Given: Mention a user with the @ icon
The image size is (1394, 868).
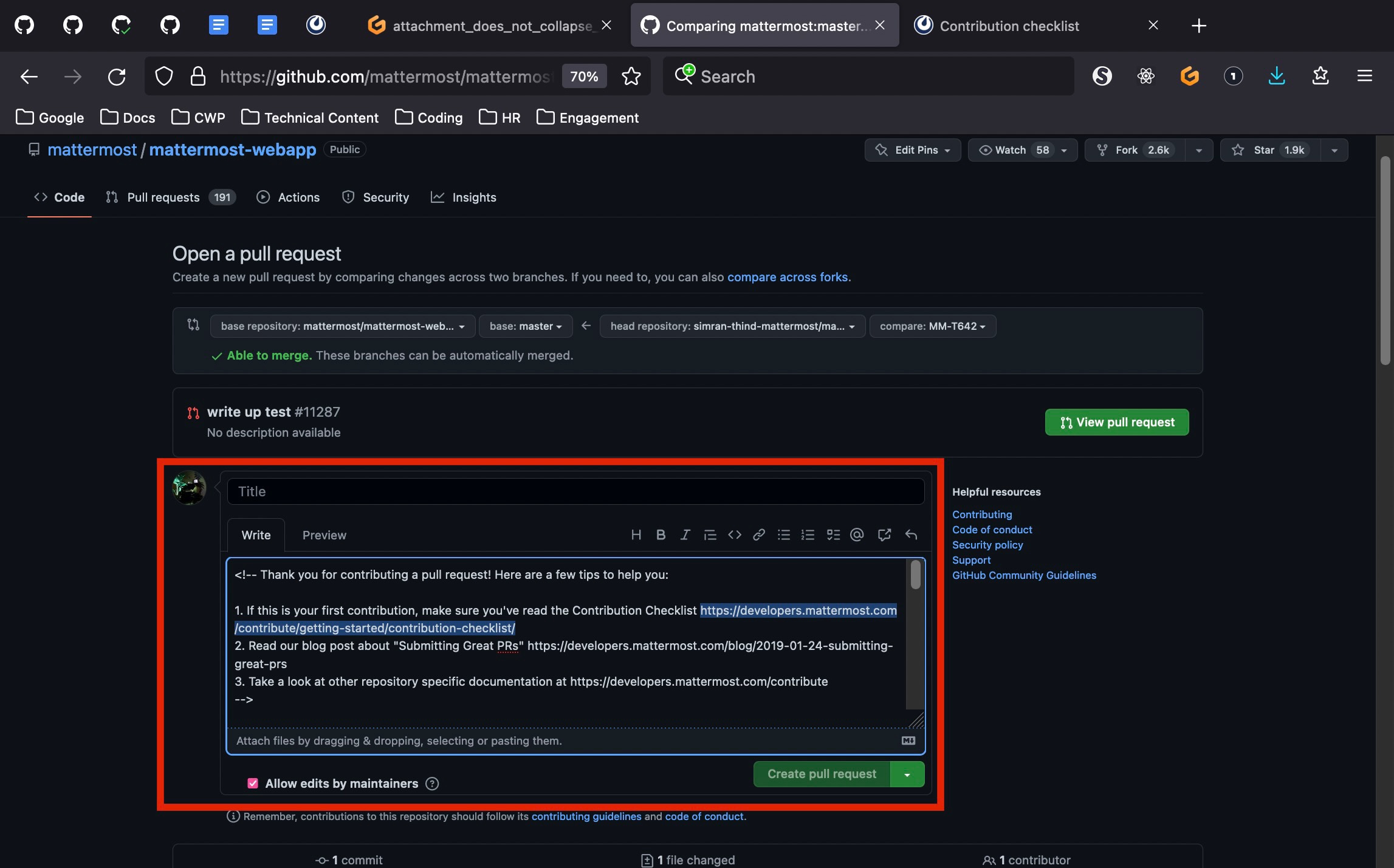Looking at the screenshot, I should pos(857,535).
